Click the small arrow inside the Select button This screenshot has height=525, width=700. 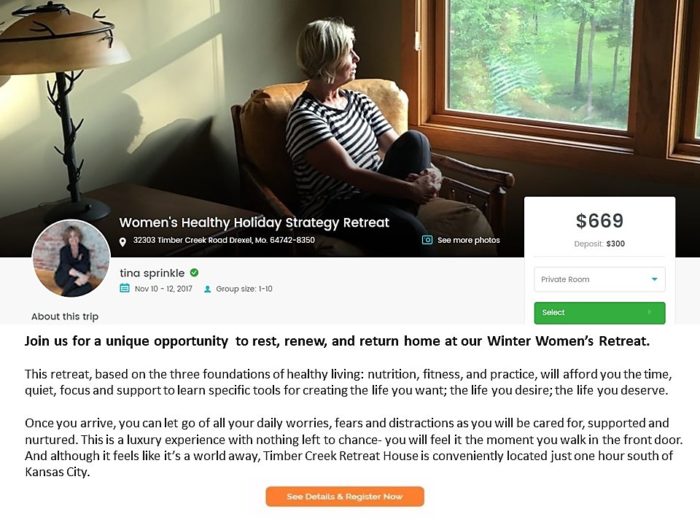click(650, 312)
